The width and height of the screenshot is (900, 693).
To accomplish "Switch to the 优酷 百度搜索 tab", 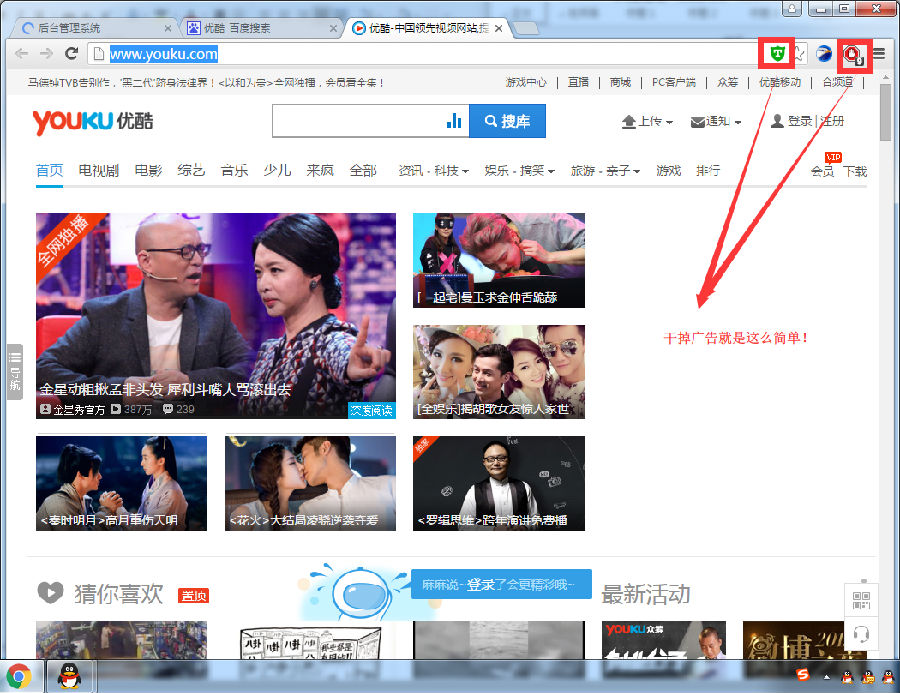I will [261, 28].
